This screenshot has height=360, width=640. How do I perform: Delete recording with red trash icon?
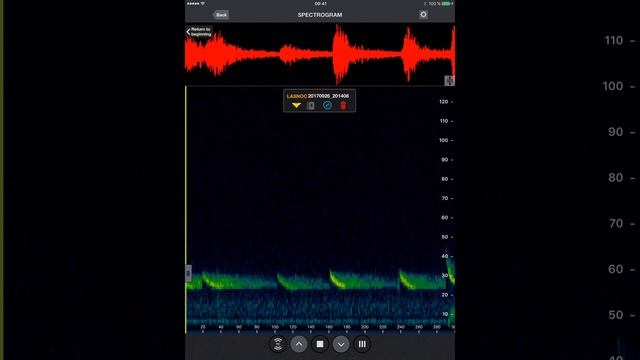(343, 106)
